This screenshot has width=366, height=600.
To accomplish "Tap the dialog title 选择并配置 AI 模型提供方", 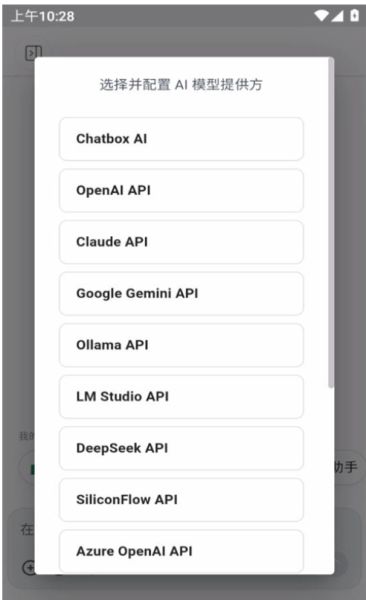I will tap(181, 85).
